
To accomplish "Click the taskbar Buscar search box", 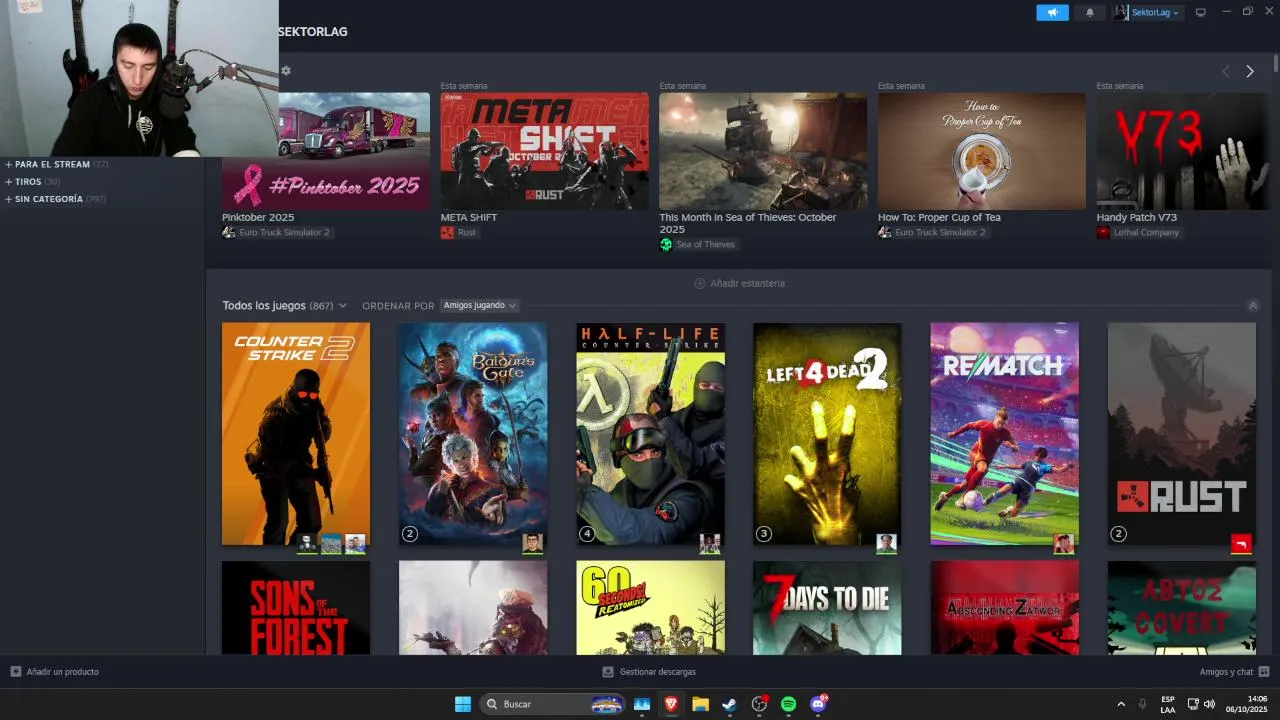I will pyautogui.click(x=552, y=704).
